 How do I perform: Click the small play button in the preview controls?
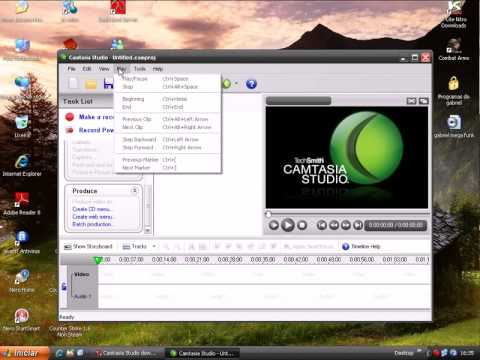coord(273,225)
